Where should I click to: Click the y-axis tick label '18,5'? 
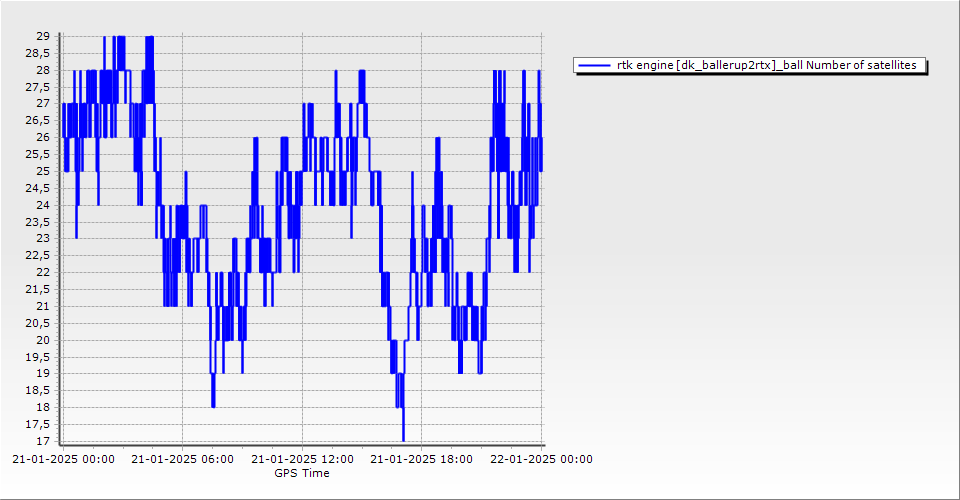[x=38, y=390]
